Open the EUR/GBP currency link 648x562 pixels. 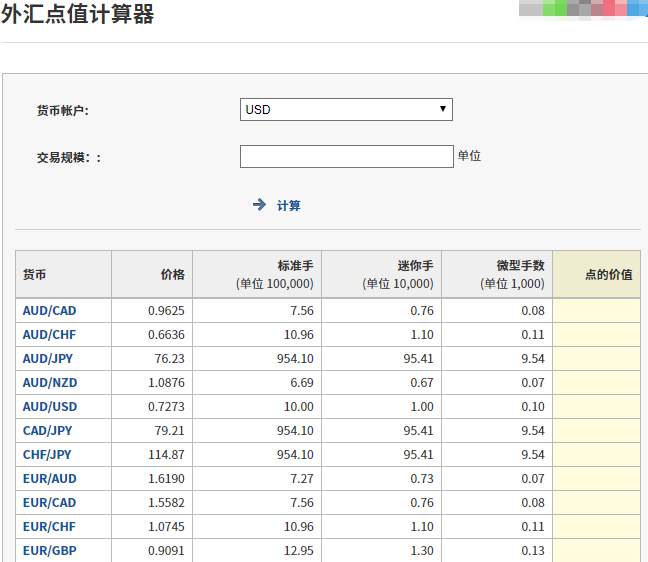[x=50, y=550]
